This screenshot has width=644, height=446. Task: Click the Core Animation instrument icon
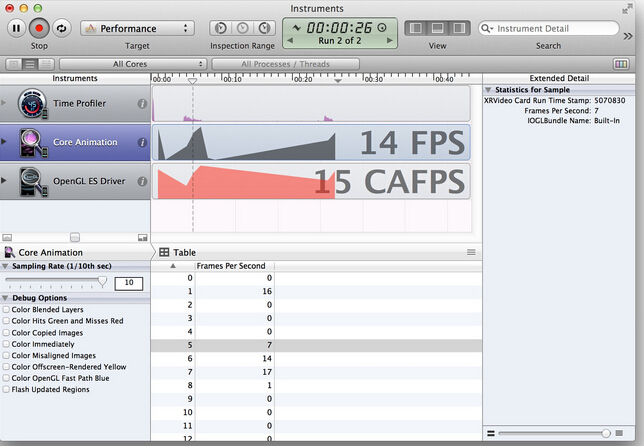click(33, 142)
